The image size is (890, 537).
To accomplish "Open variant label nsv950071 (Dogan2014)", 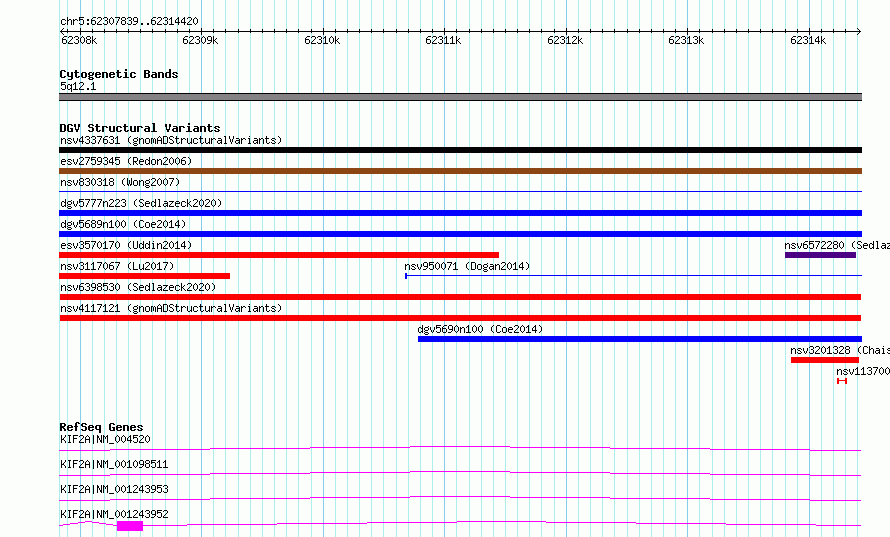I will (x=467, y=266).
